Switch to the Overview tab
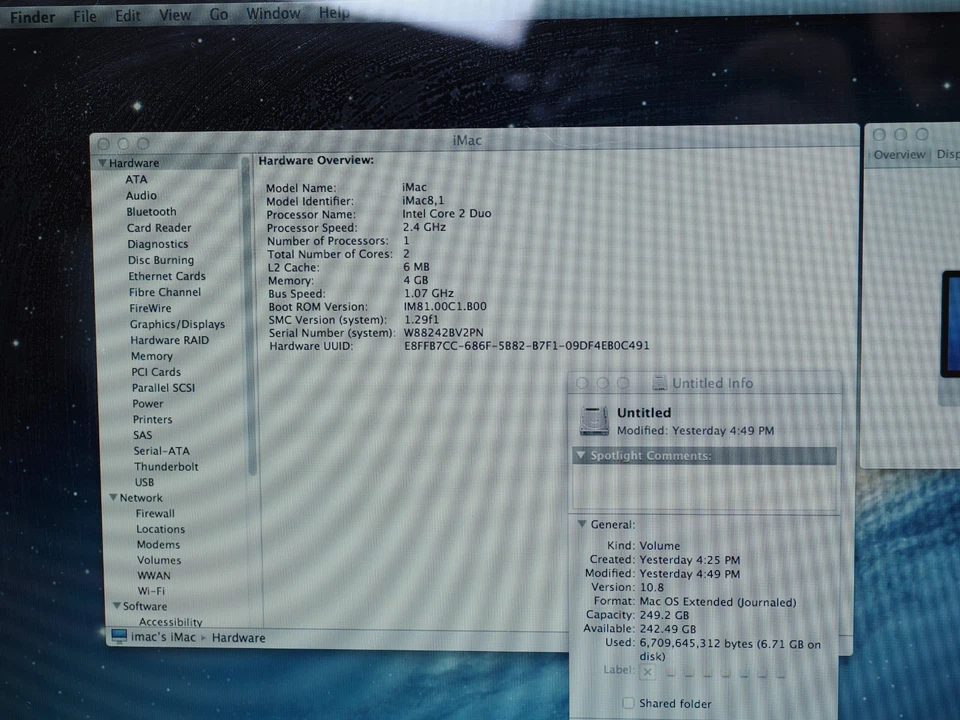 [899, 153]
